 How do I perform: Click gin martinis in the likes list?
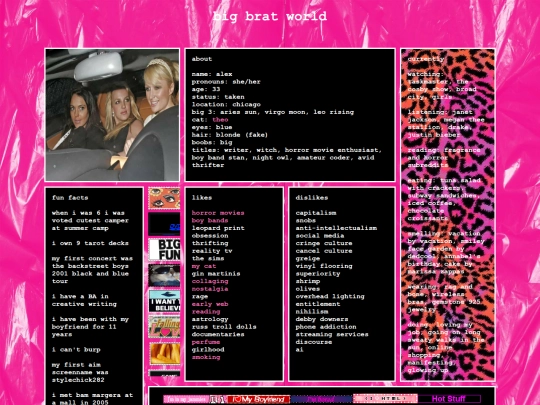click(216, 273)
